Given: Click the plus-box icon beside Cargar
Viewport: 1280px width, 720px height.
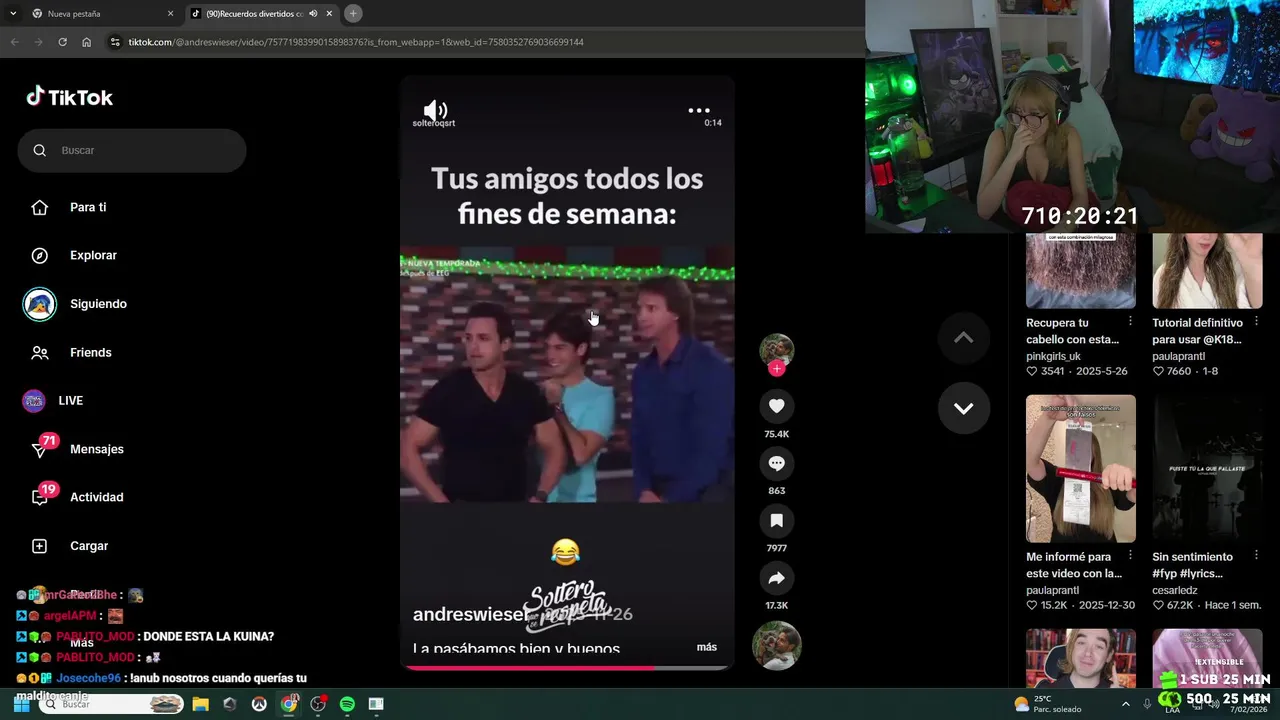Looking at the screenshot, I should click(40, 546).
